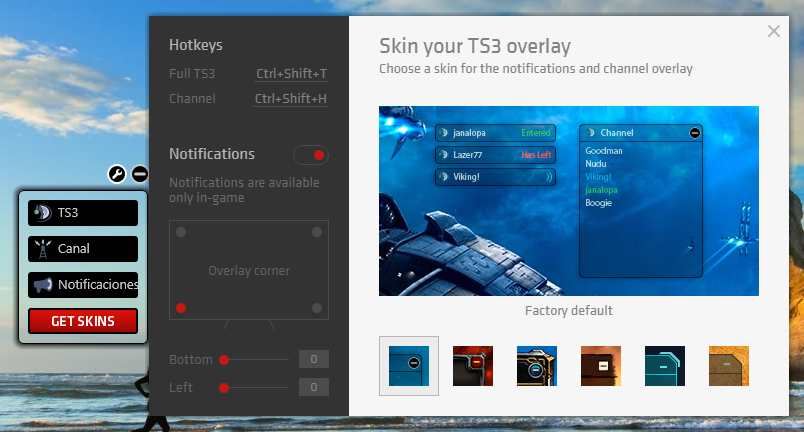Open the Canal antenna button

tap(83, 248)
